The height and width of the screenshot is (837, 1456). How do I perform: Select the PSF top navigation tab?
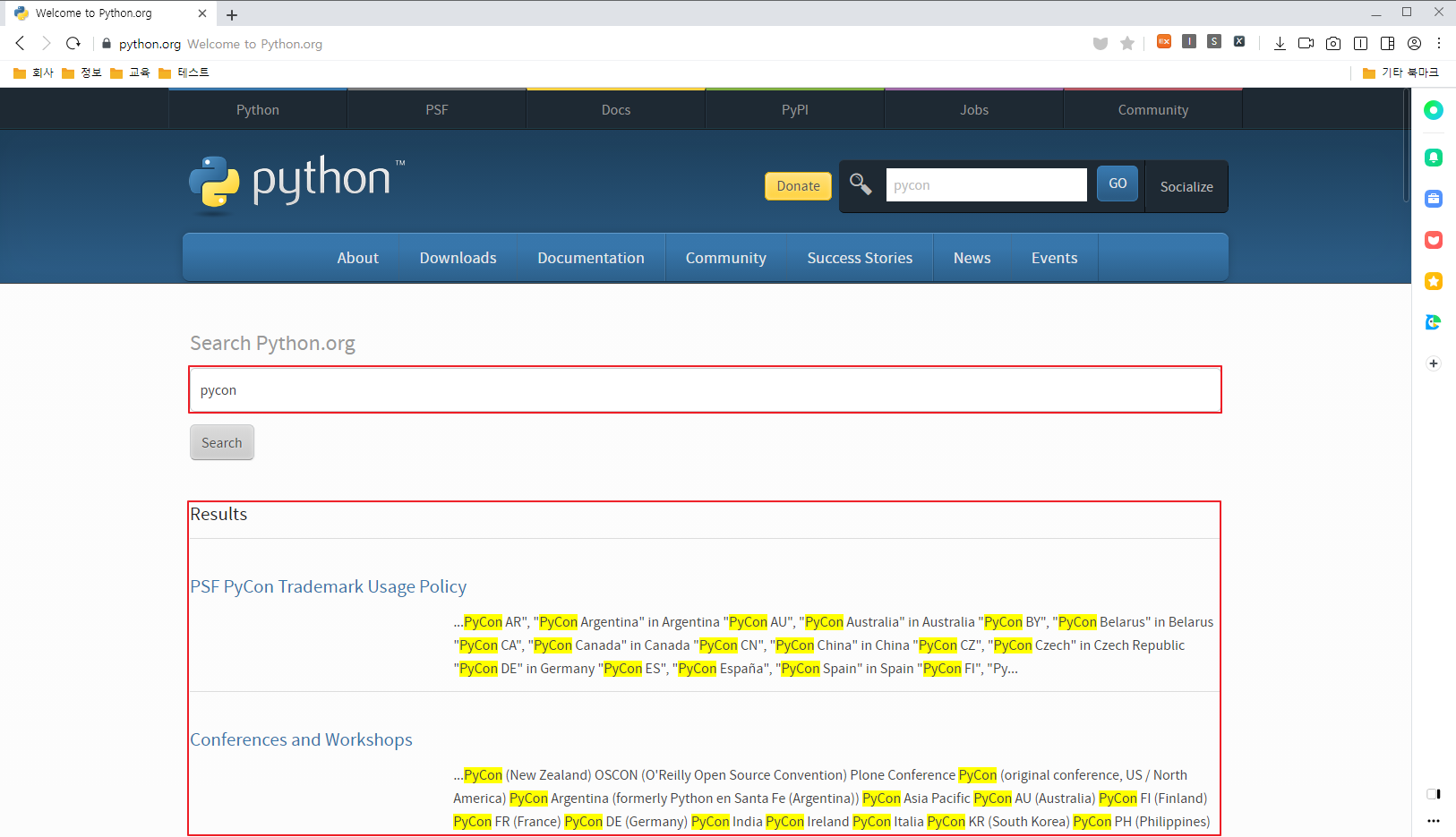(437, 109)
